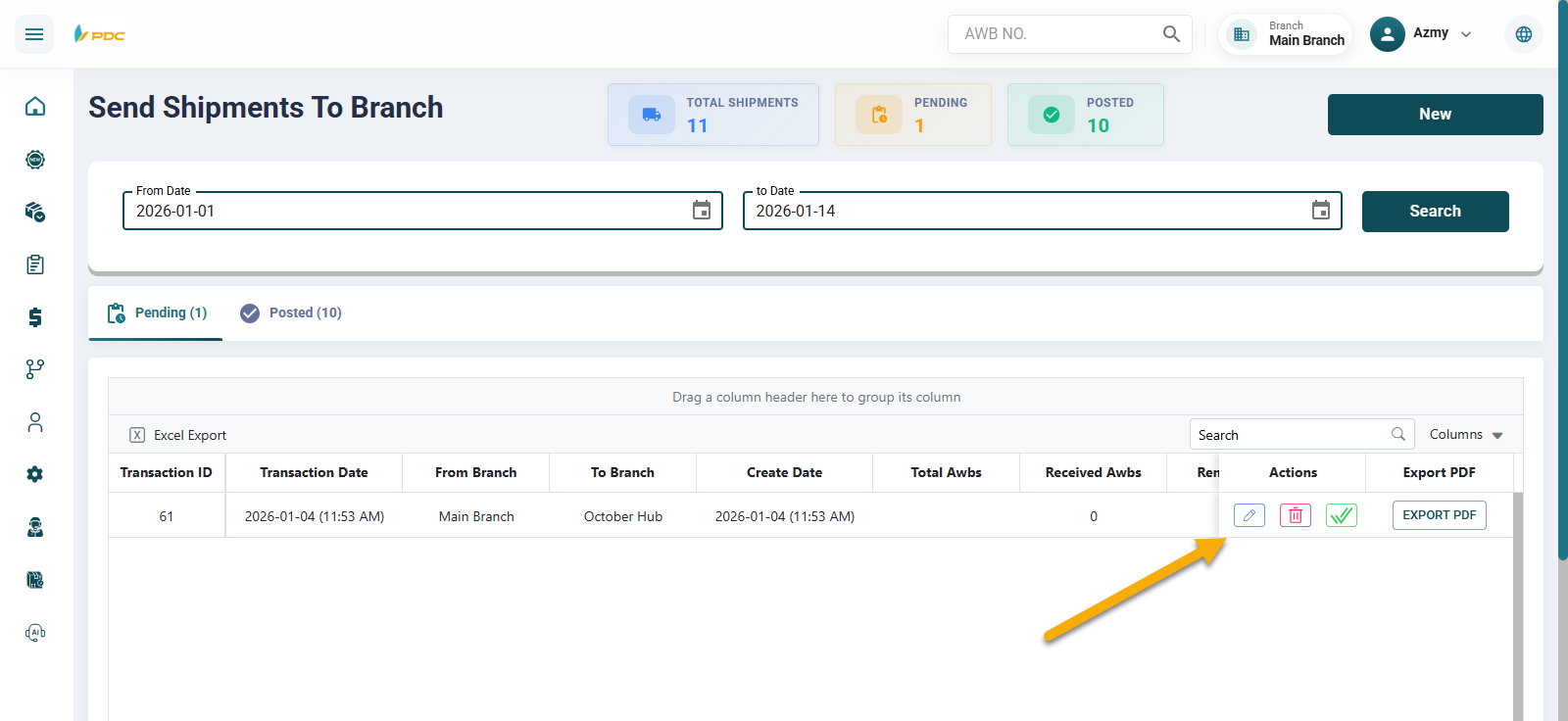
Task: Click the dollar sign sidebar icon
Action: point(35,316)
